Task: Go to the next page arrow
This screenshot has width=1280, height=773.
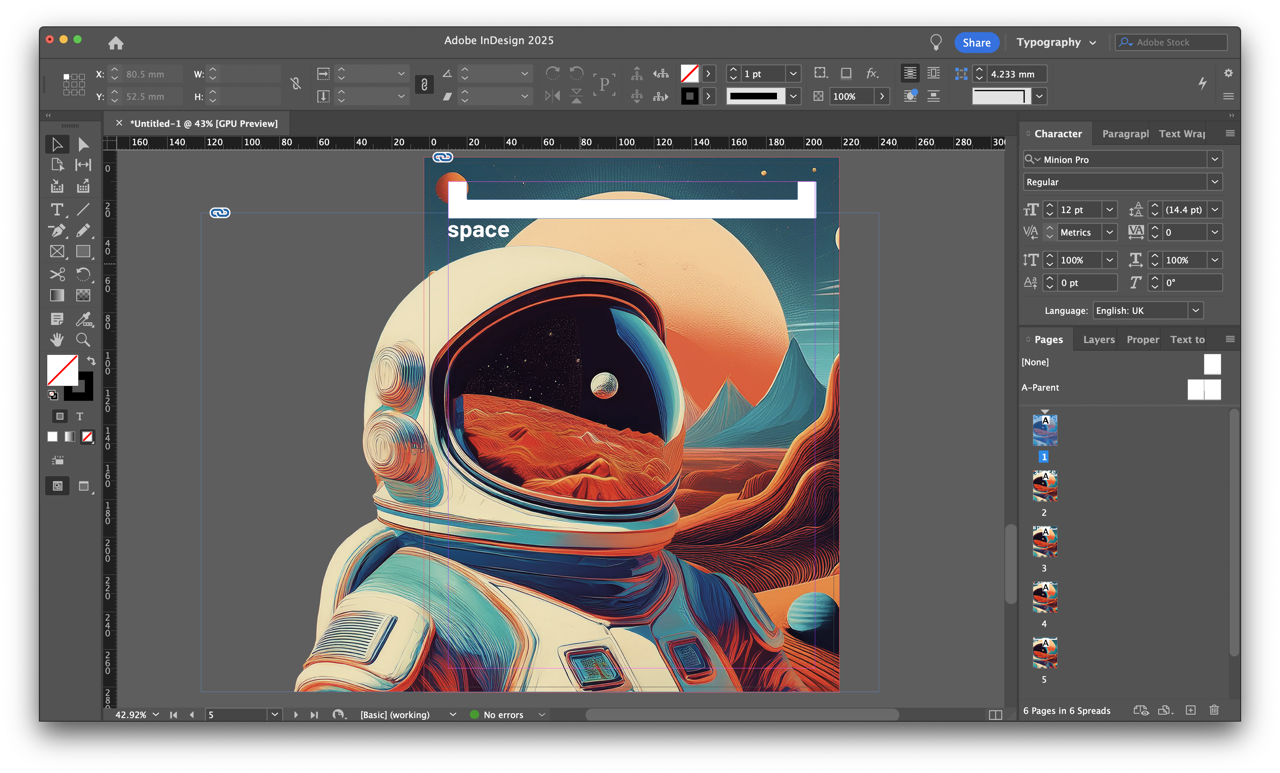Action: pyautogui.click(x=296, y=715)
